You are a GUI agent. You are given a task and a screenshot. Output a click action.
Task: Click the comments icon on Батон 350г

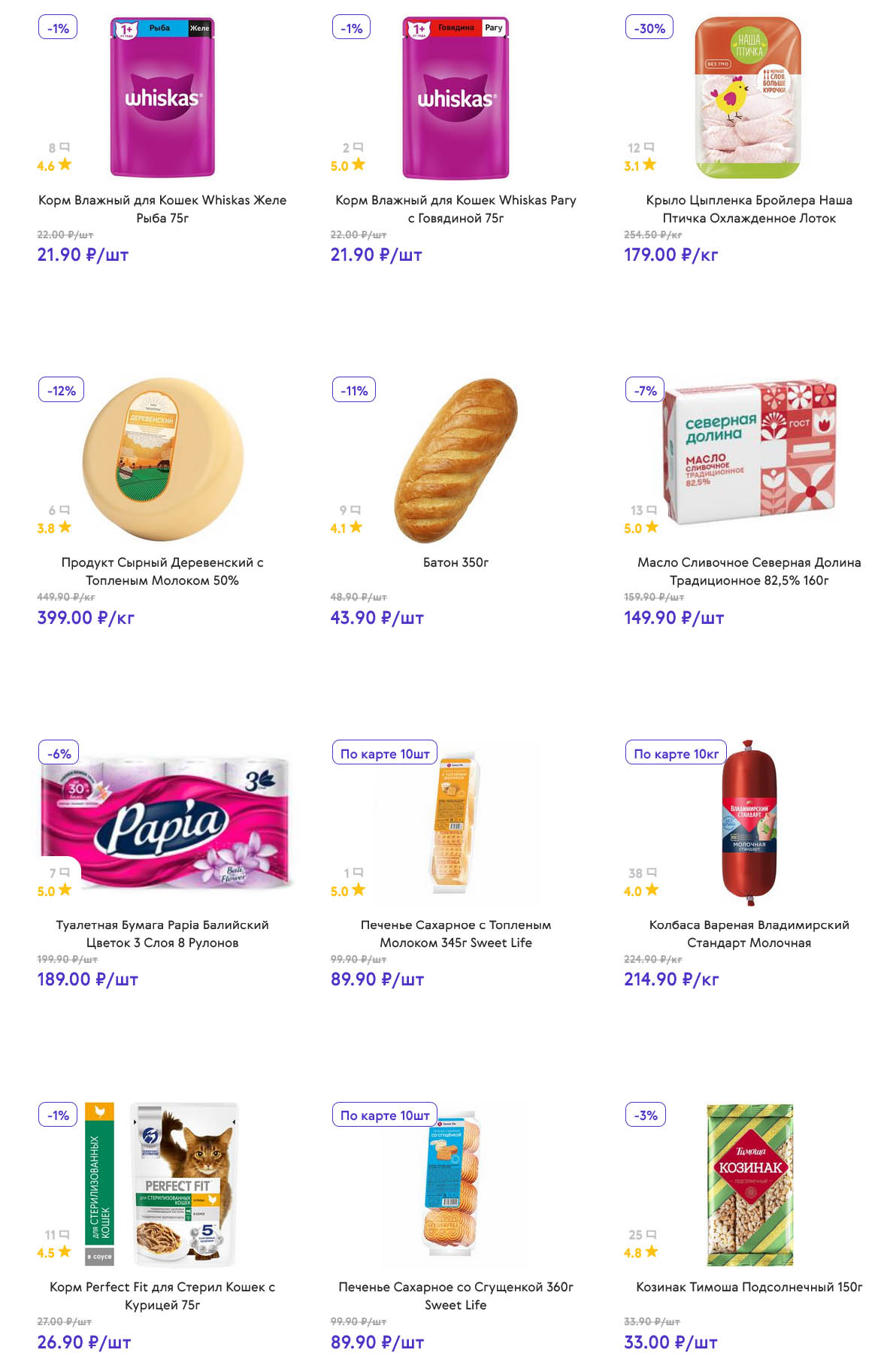click(356, 510)
